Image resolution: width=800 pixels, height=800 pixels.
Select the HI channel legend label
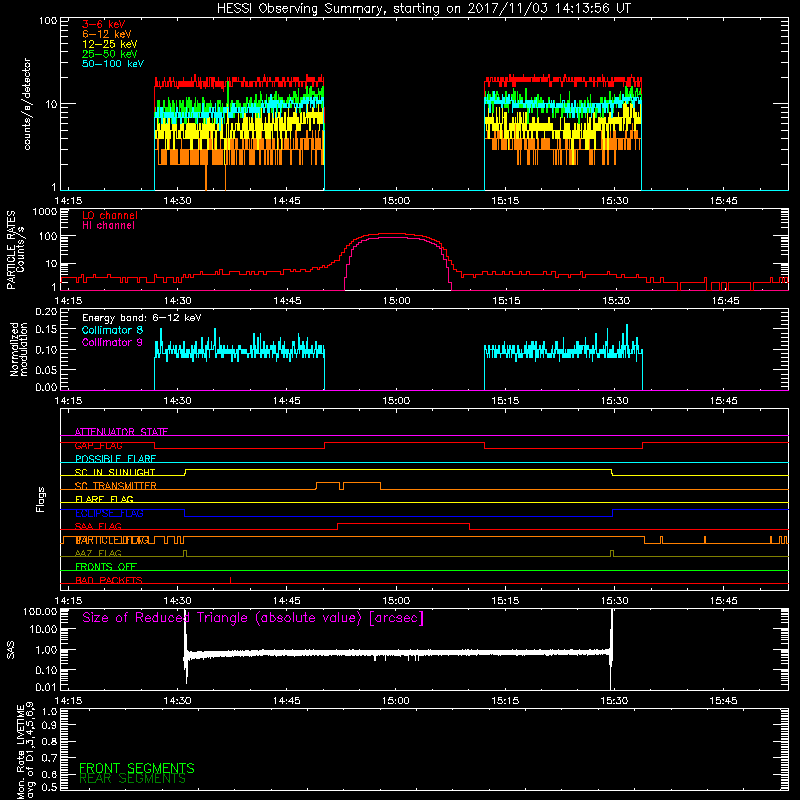(109, 226)
